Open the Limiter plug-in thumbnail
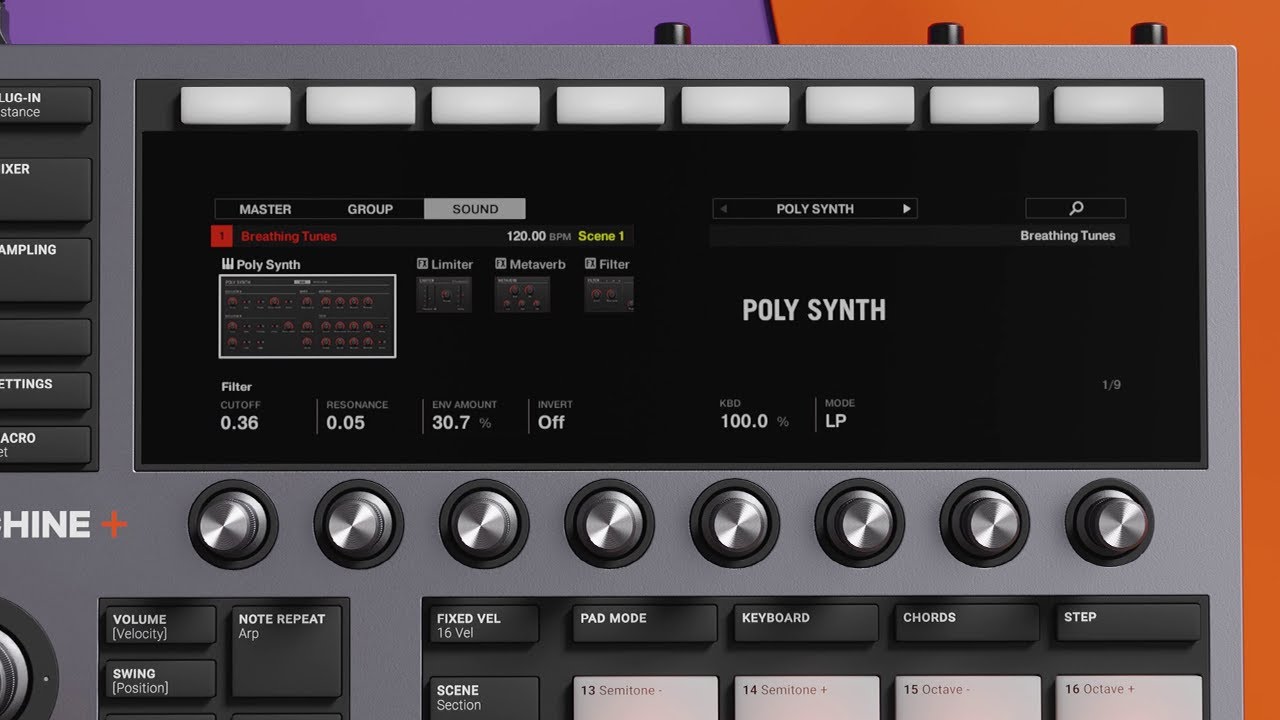 pyautogui.click(x=444, y=294)
